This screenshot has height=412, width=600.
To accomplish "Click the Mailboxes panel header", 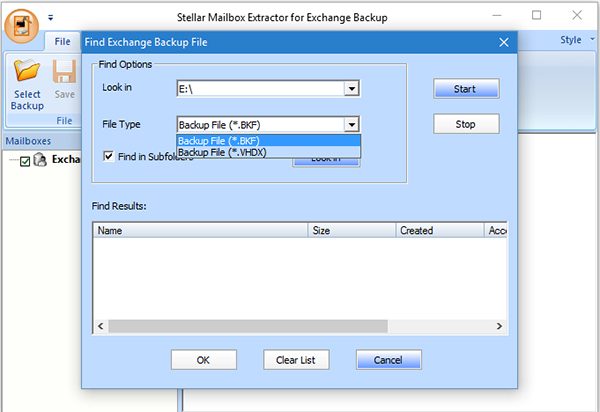I will [x=42, y=141].
